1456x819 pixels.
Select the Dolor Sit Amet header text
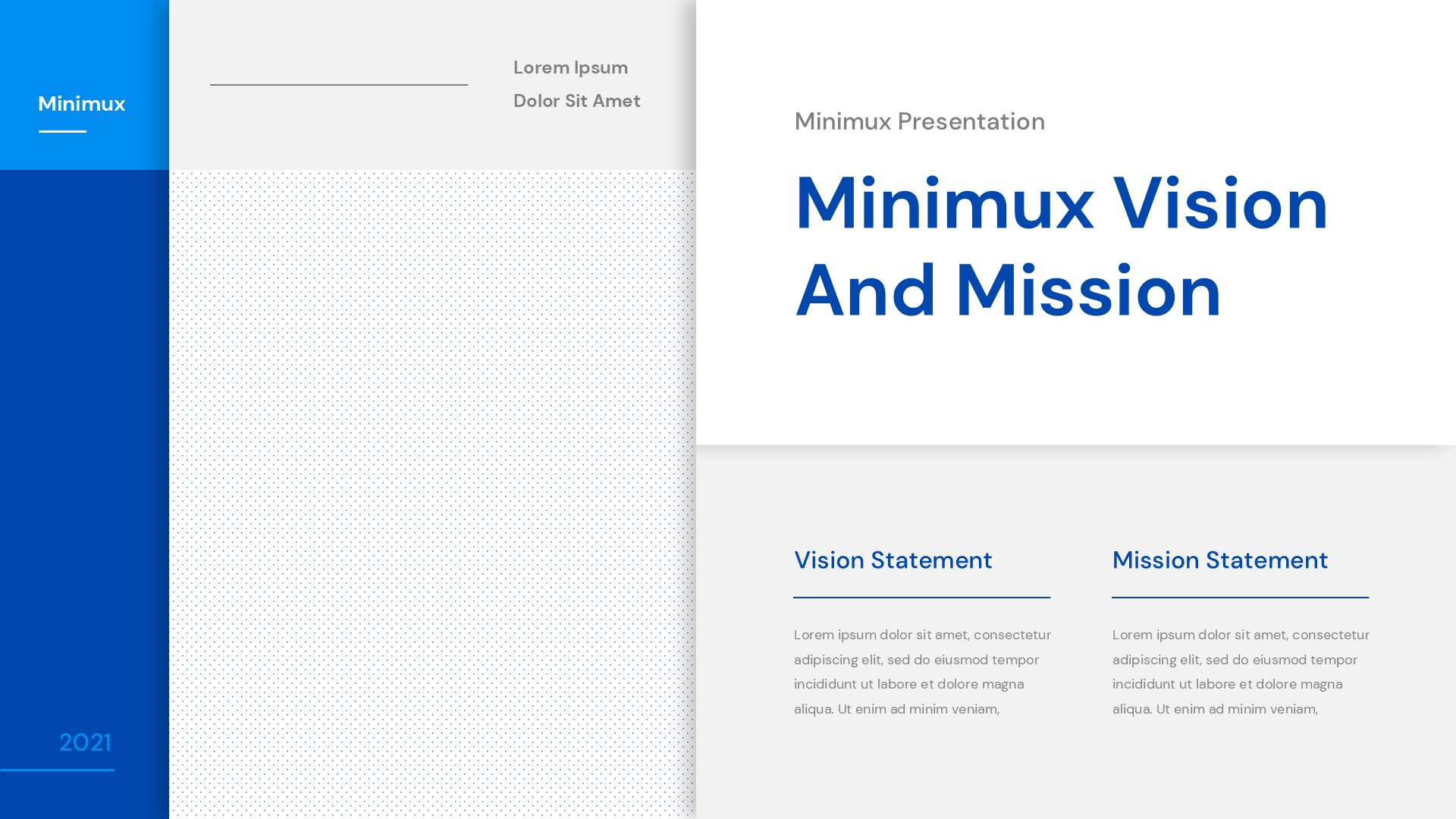[576, 101]
